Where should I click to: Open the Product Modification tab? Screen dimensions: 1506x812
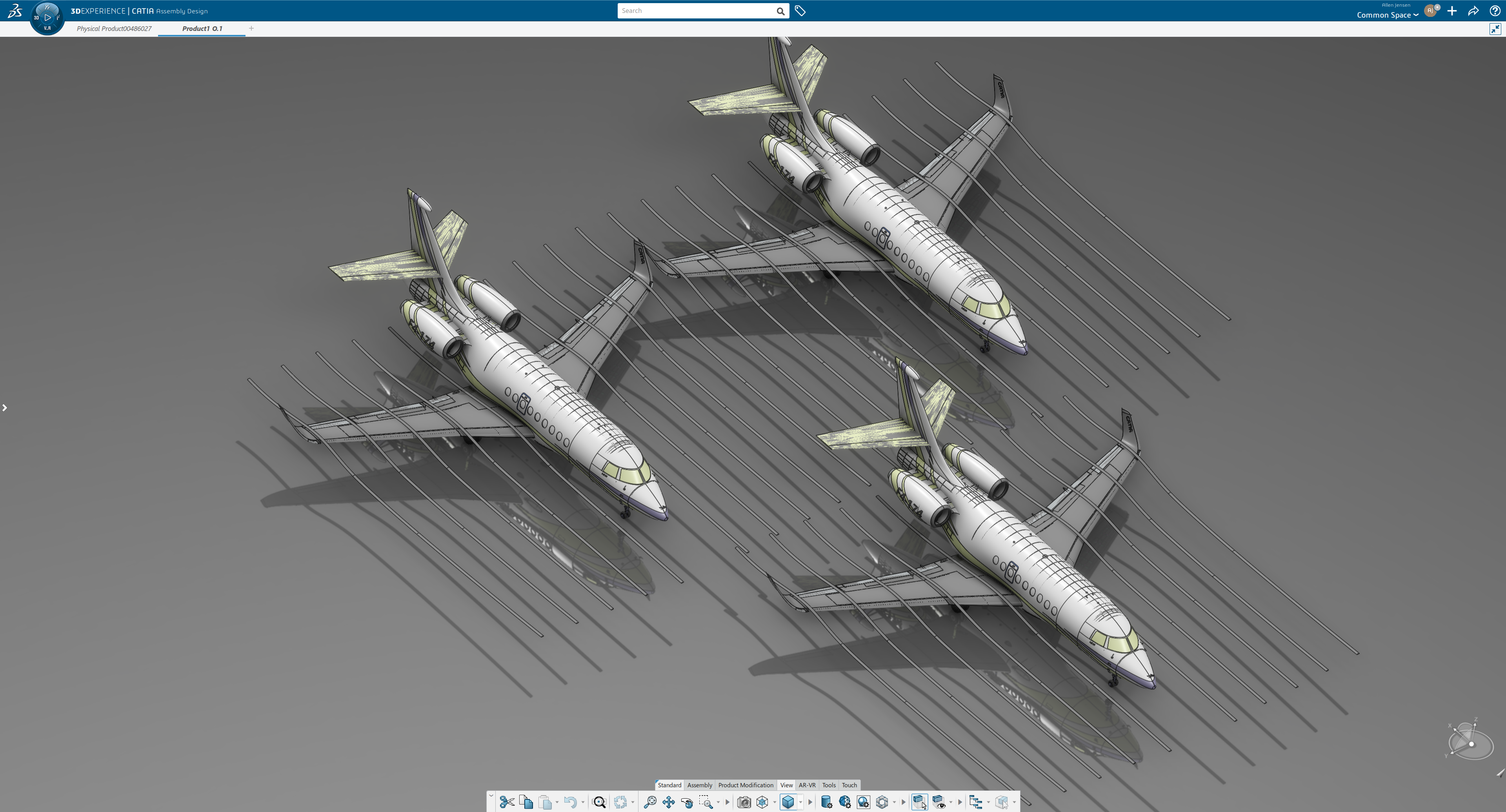746,785
